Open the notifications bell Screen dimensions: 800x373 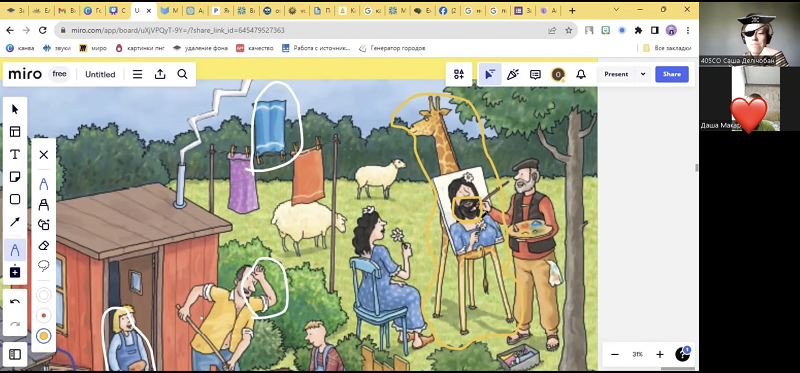581,74
